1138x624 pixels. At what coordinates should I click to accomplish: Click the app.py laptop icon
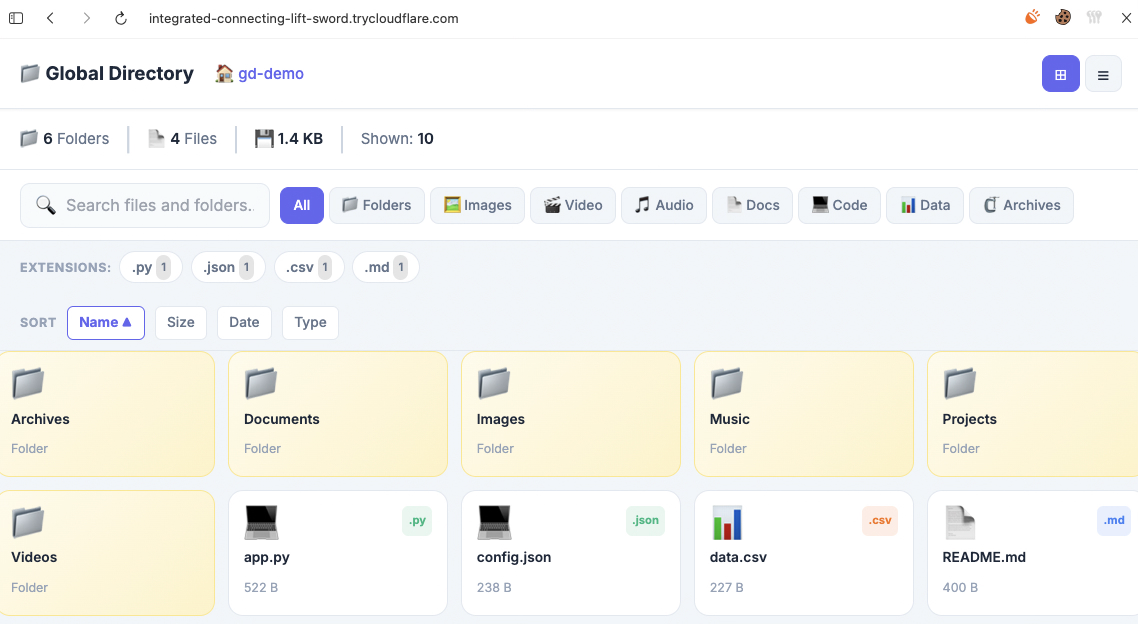261,522
